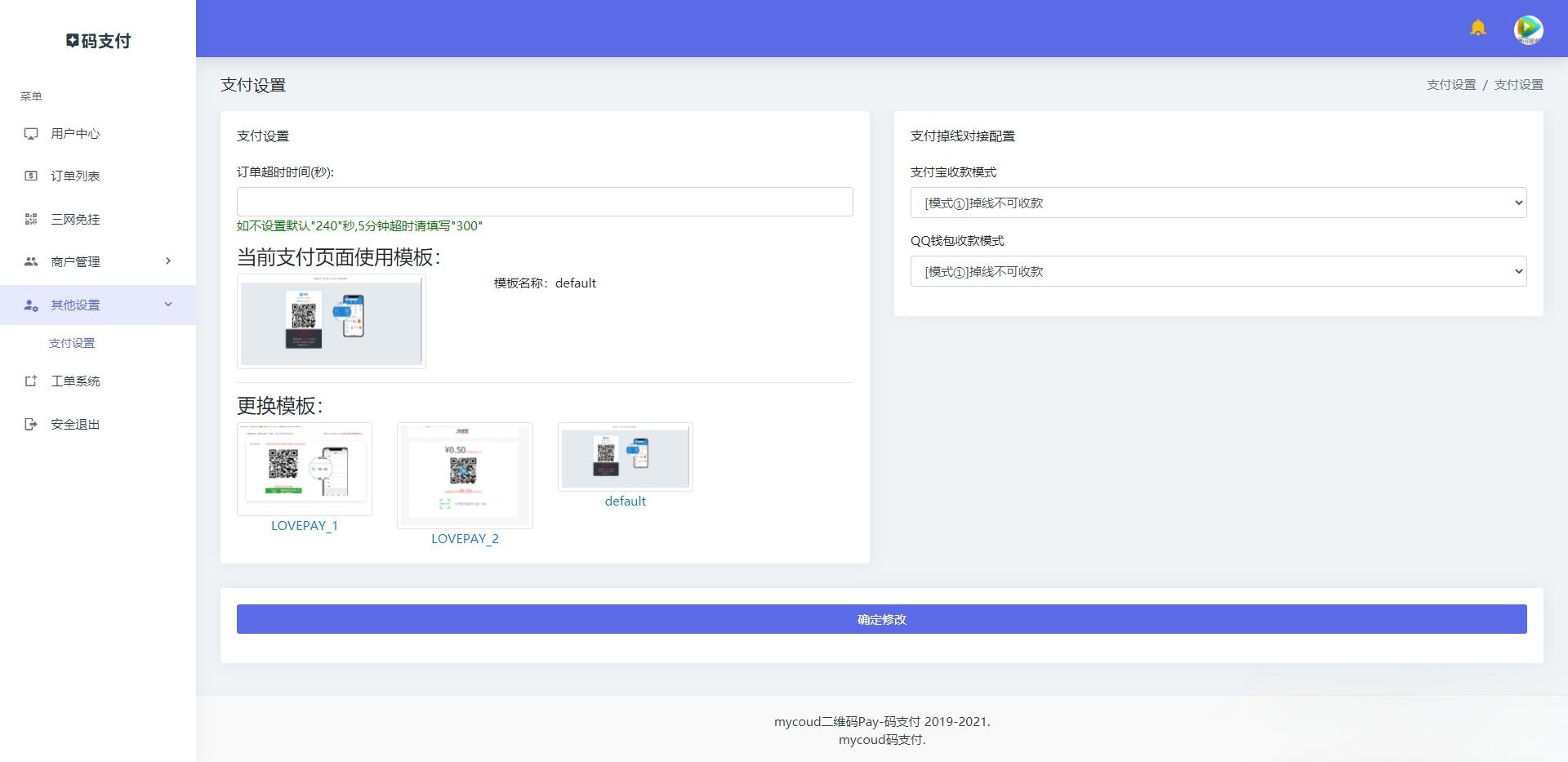This screenshot has height=762, width=1568.
Task: Expand the 商户管理 submenu arrow
Action: coord(168,261)
